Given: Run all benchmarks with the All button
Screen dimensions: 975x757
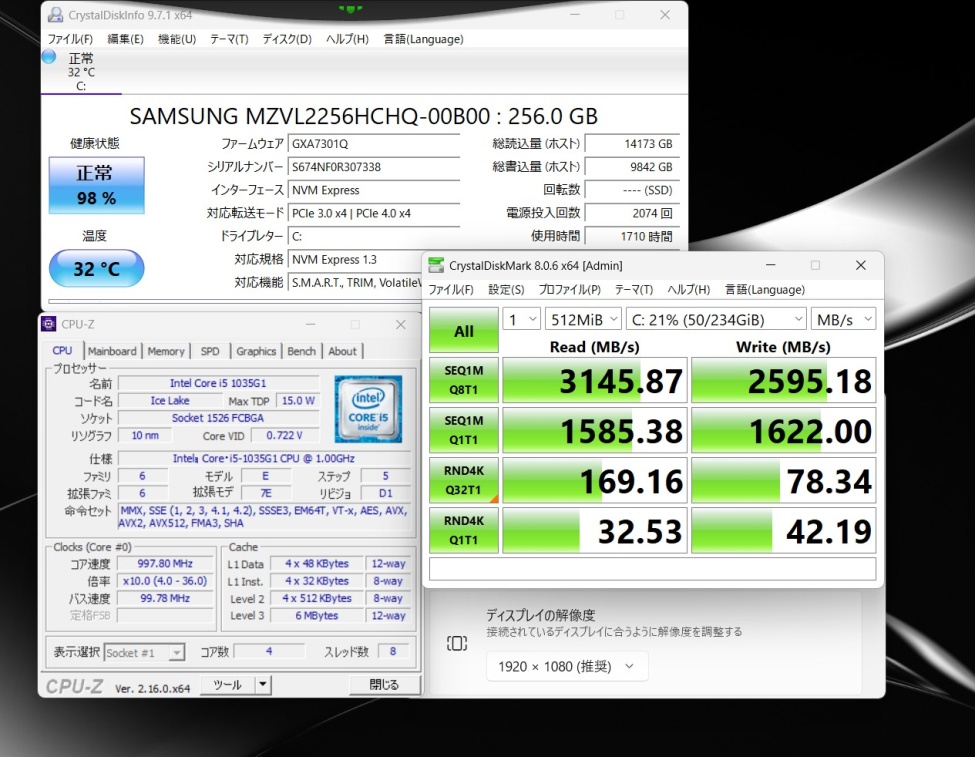Looking at the screenshot, I should pyautogui.click(x=464, y=330).
